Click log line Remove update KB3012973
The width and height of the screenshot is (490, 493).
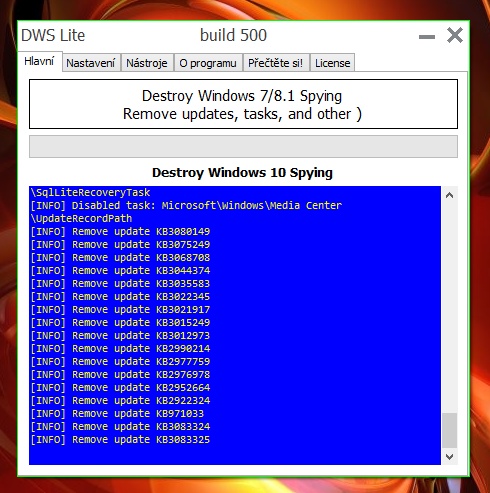tap(120, 336)
